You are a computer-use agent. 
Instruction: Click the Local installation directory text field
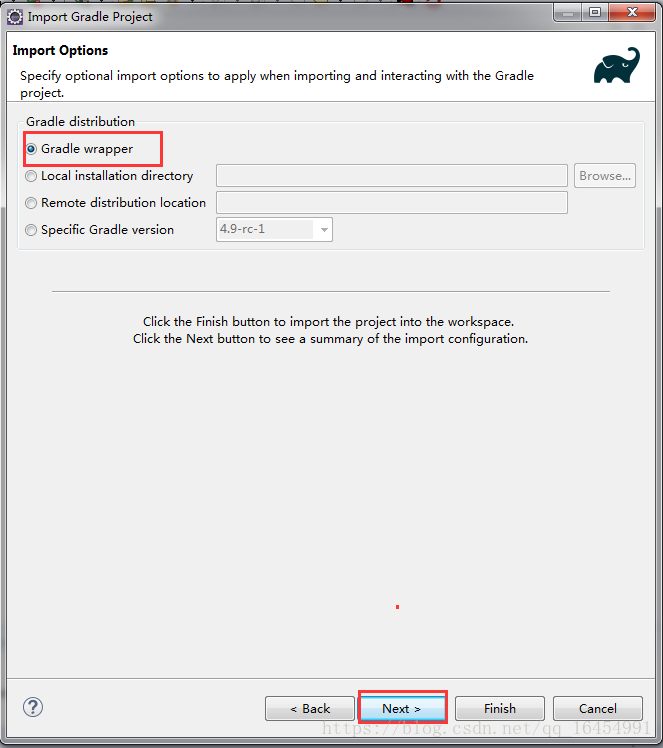tap(392, 176)
